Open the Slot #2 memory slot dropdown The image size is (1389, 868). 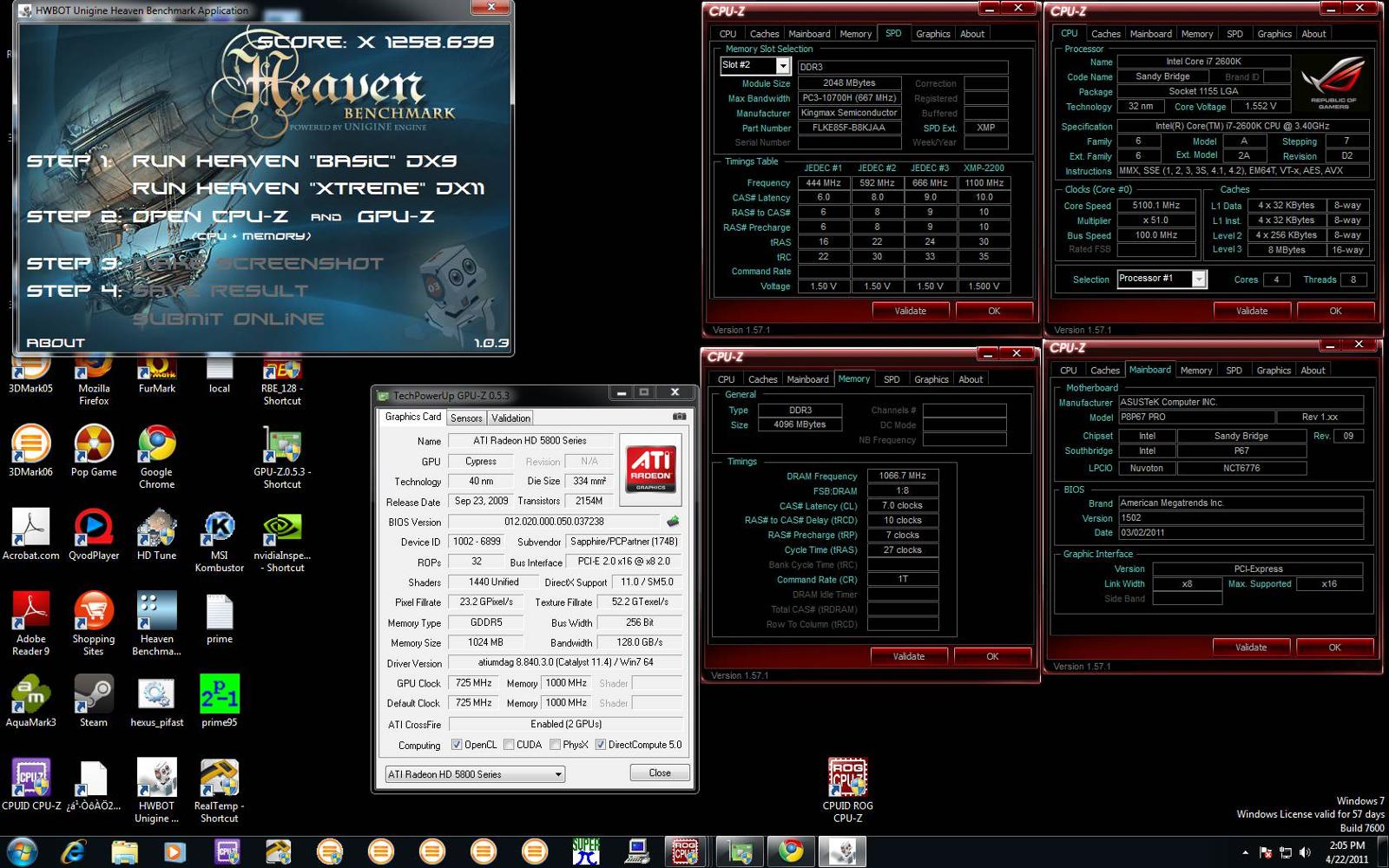click(783, 66)
